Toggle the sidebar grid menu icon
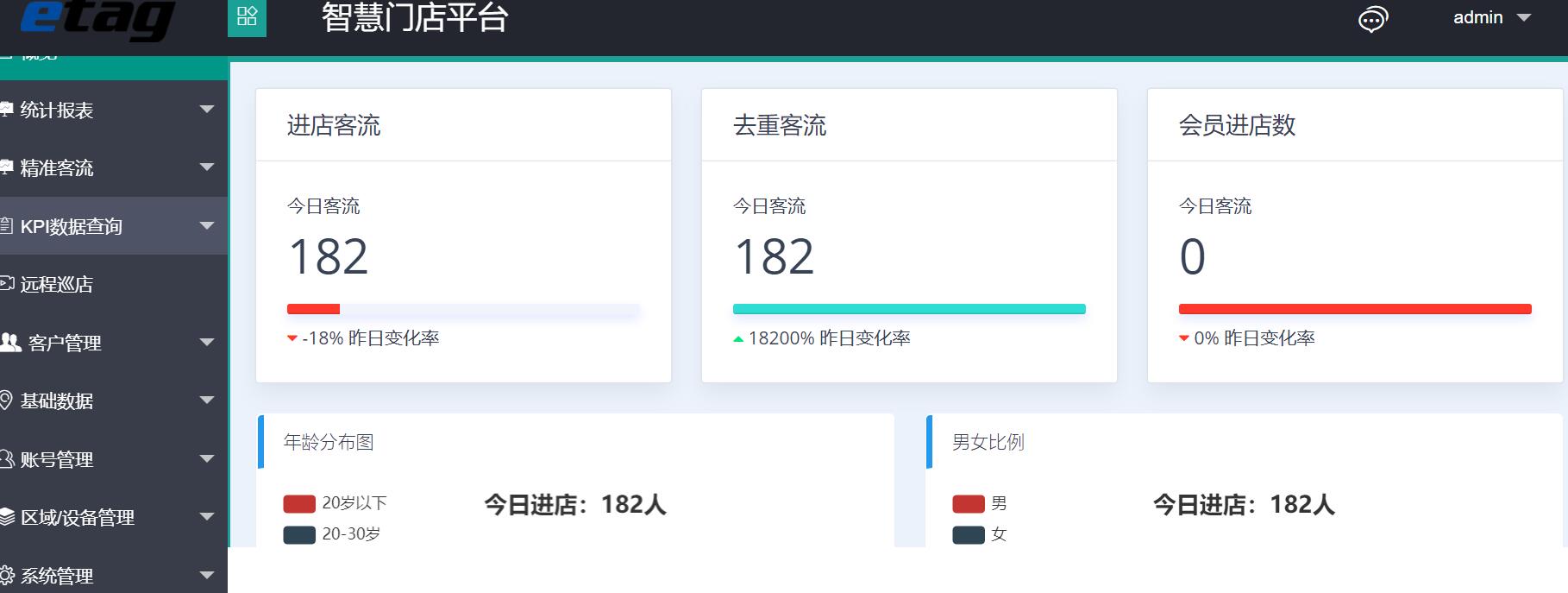The image size is (1568, 593). pos(247,17)
